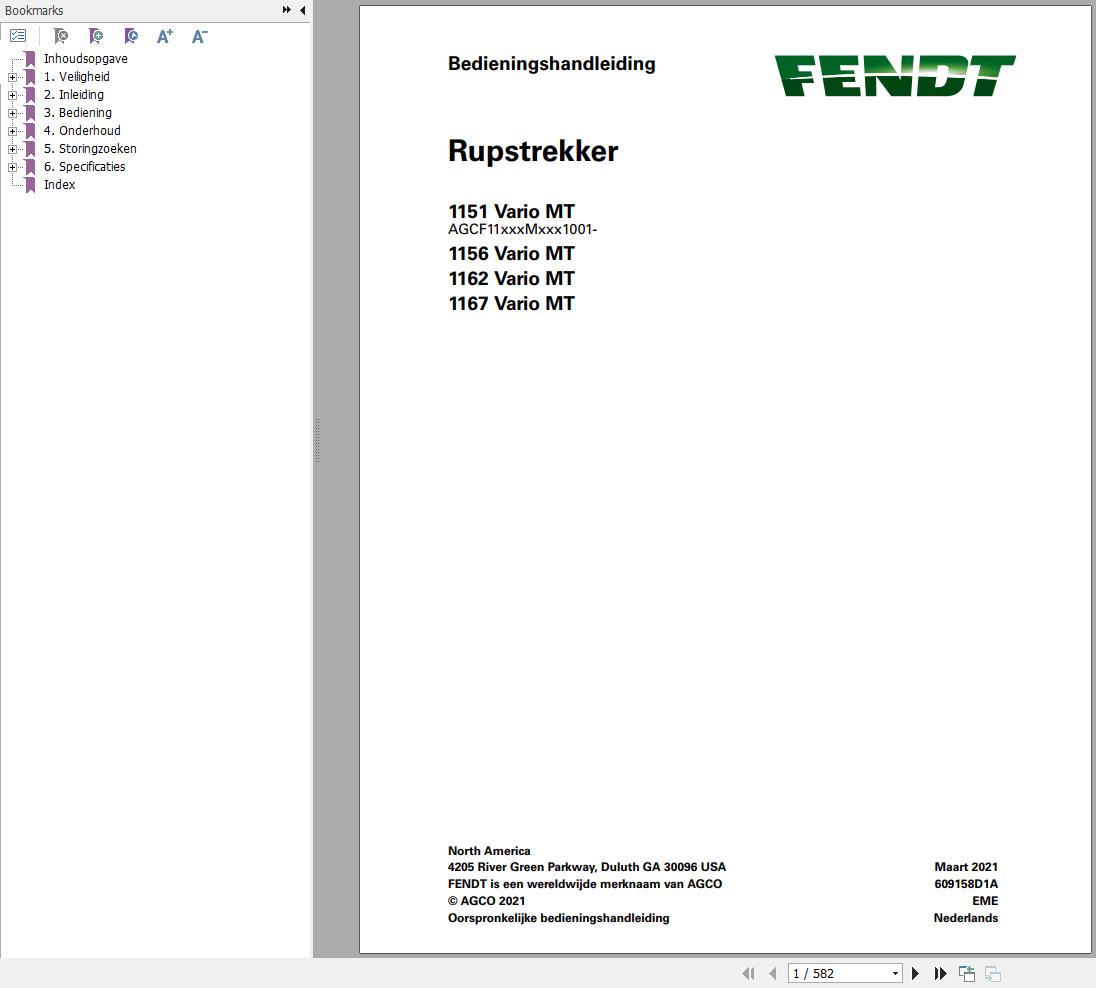Expand the 6. Specificaties bookmark
The height and width of the screenshot is (988, 1096).
13,167
